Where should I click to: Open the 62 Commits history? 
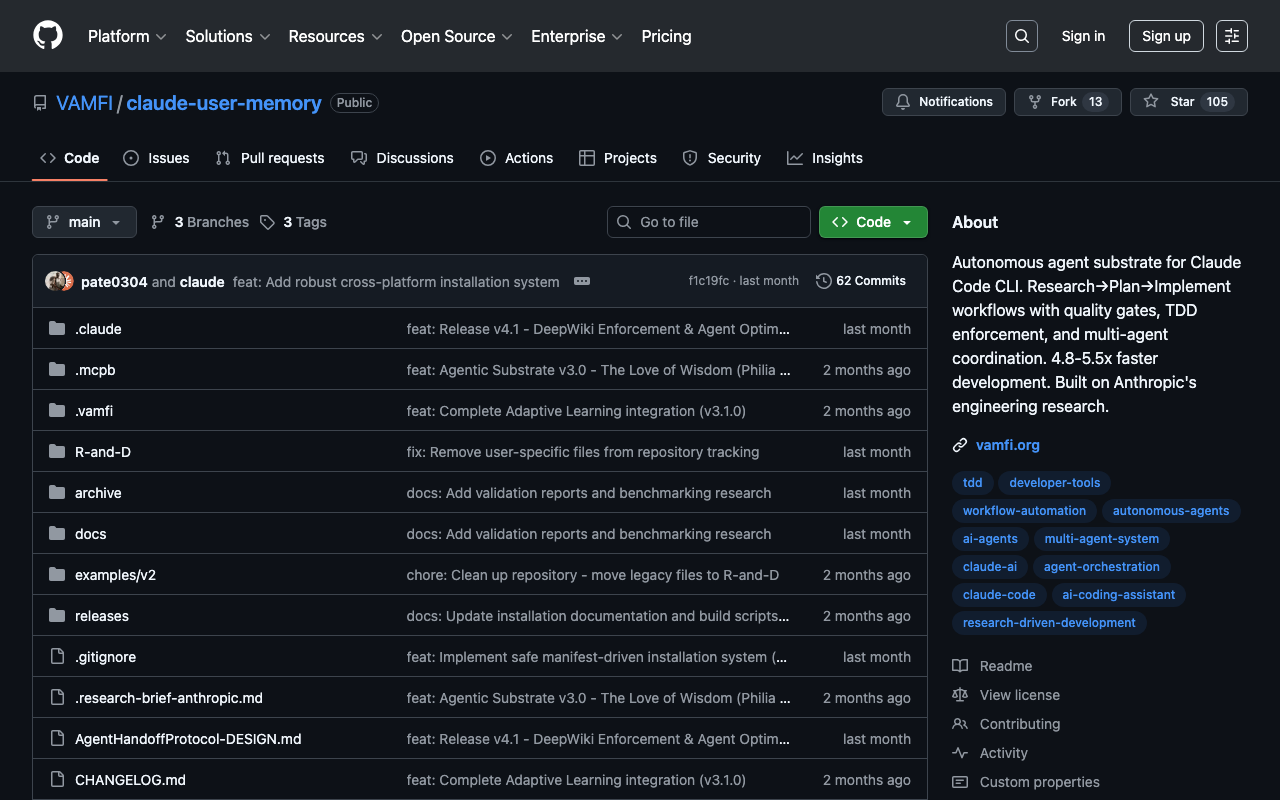[861, 281]
